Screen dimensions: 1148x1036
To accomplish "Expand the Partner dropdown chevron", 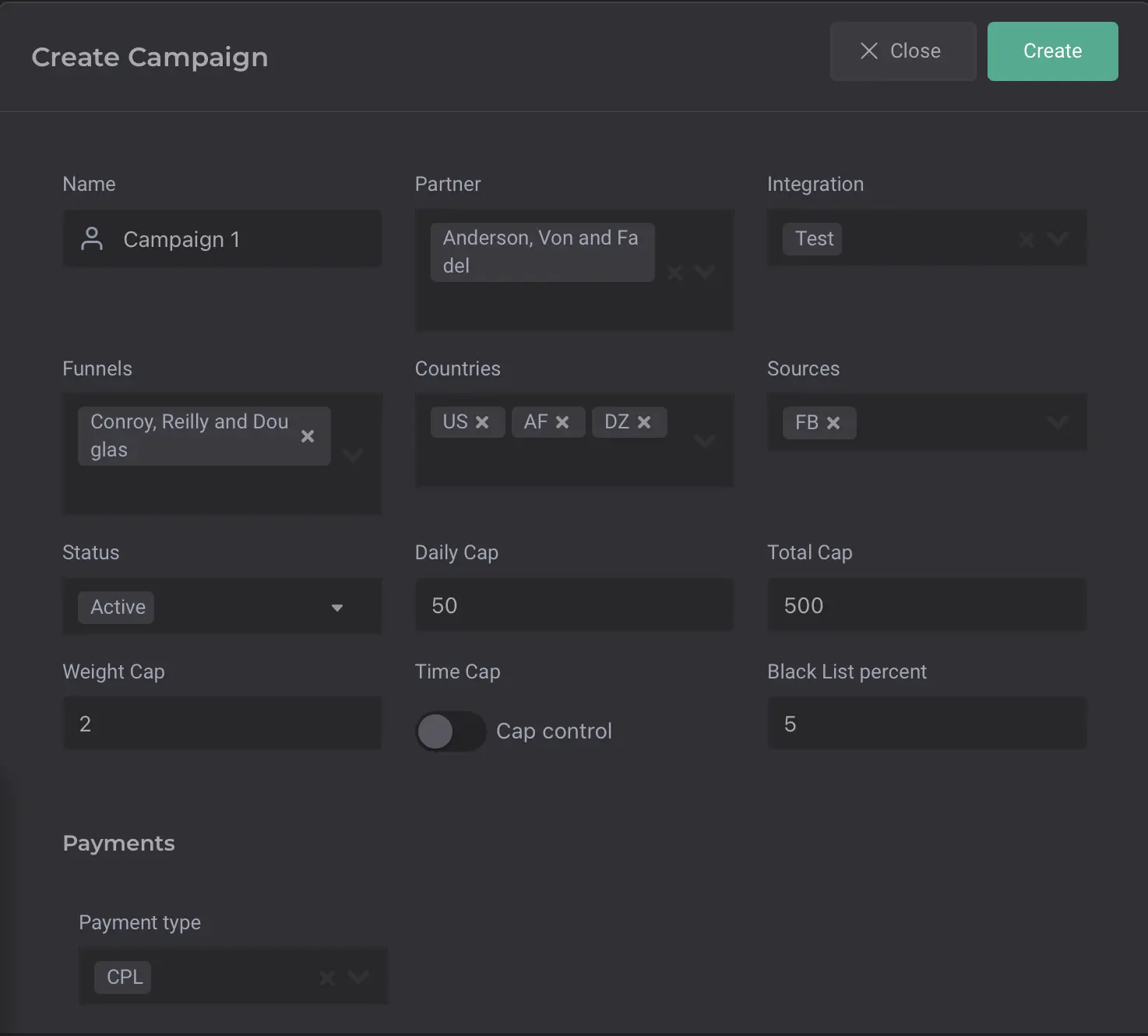I will (x=705, y=272).
